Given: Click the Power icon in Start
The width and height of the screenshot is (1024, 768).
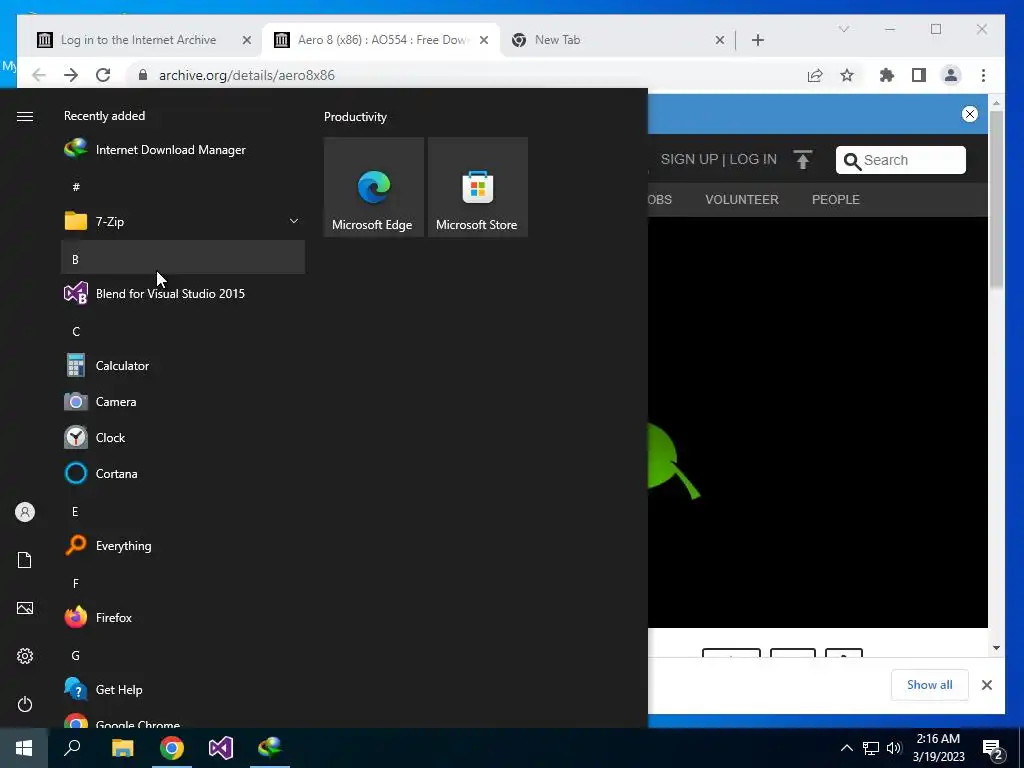Looking at the screenshot, I should pyautogui.click(x=25, y=704).
